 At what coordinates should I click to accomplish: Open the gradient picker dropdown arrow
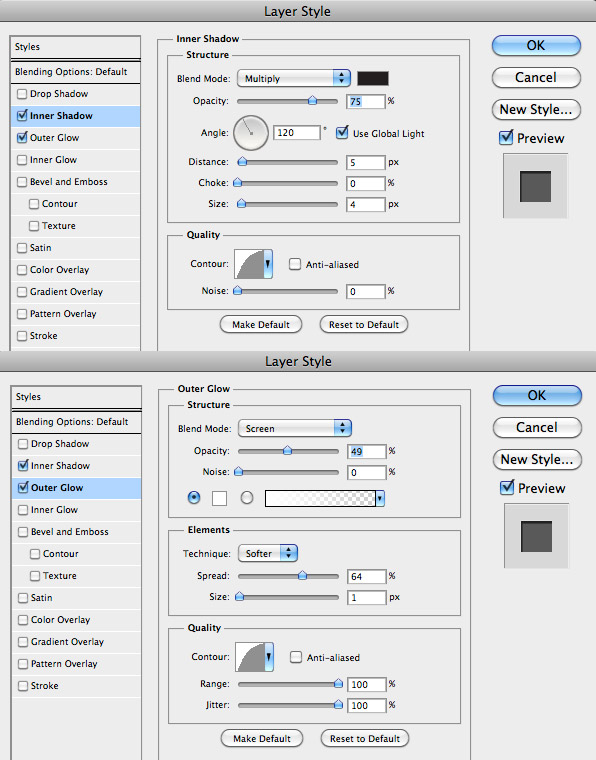380,498
